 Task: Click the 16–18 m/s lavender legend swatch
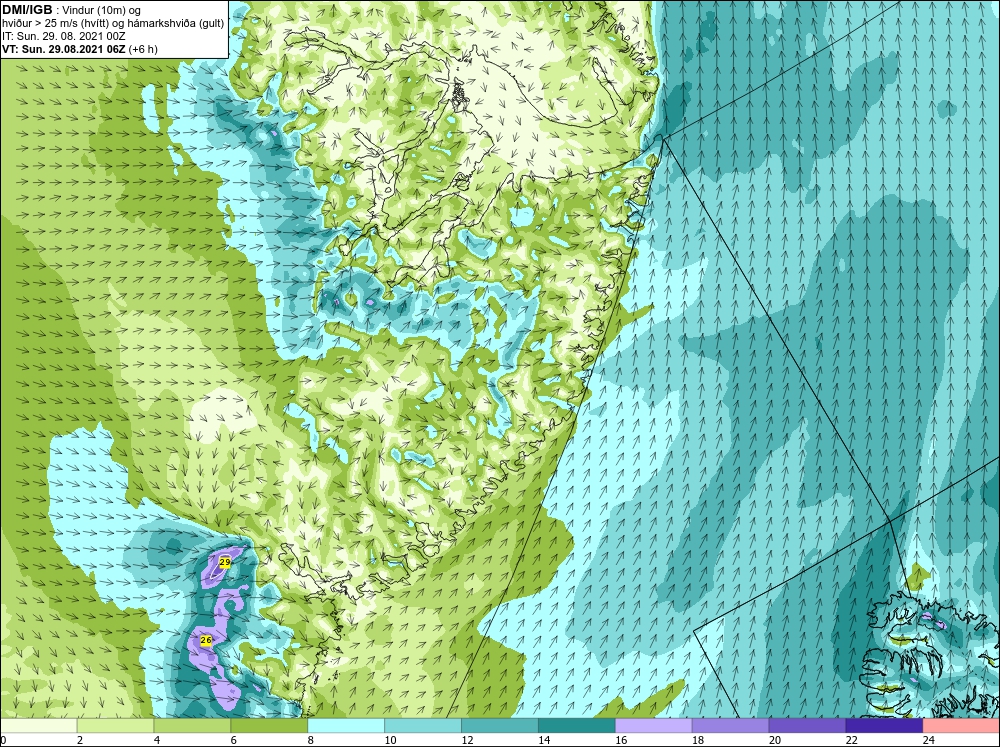[x=654, y=725]
